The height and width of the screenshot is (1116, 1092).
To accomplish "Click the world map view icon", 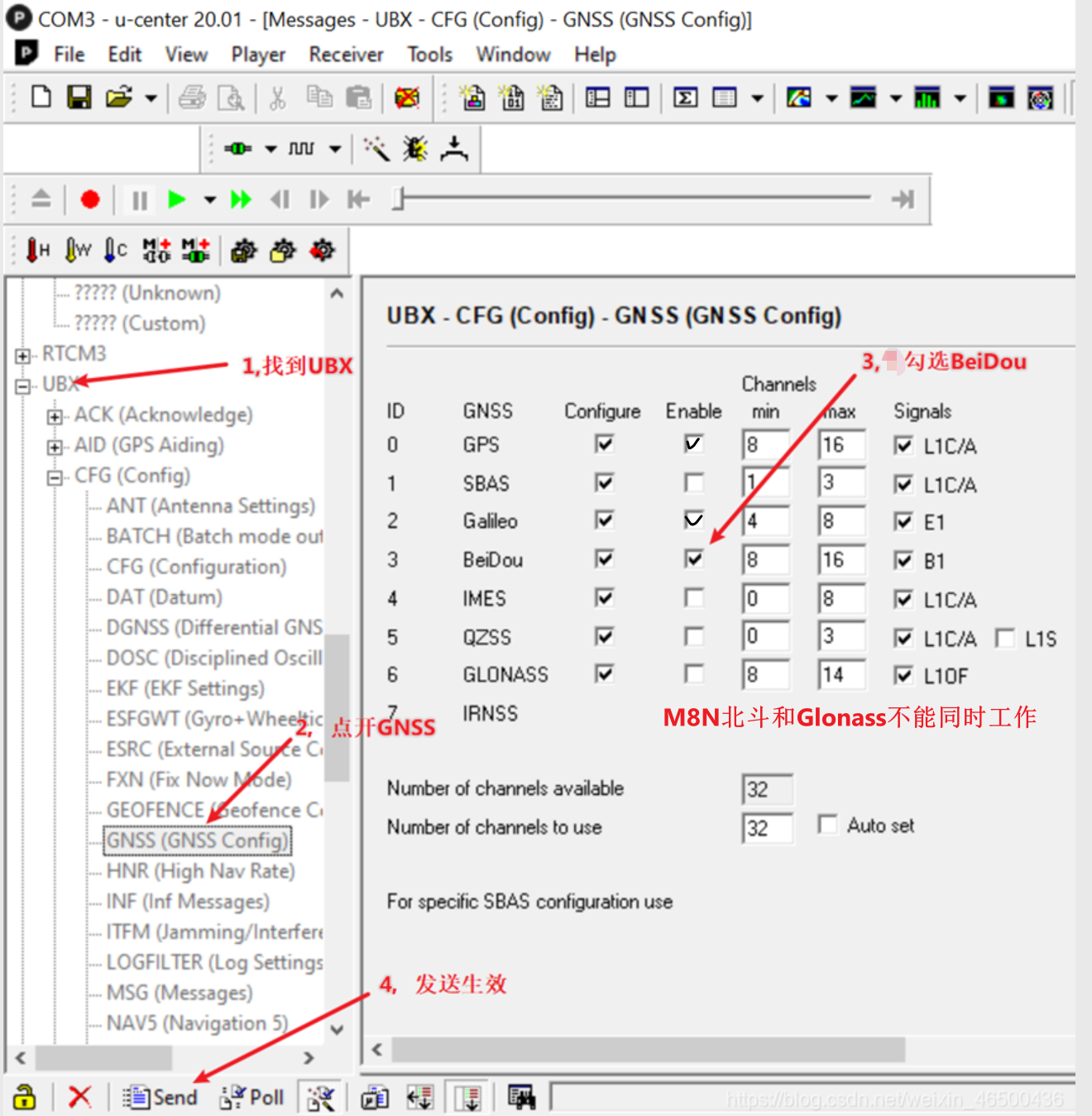I will click(799, 98).
